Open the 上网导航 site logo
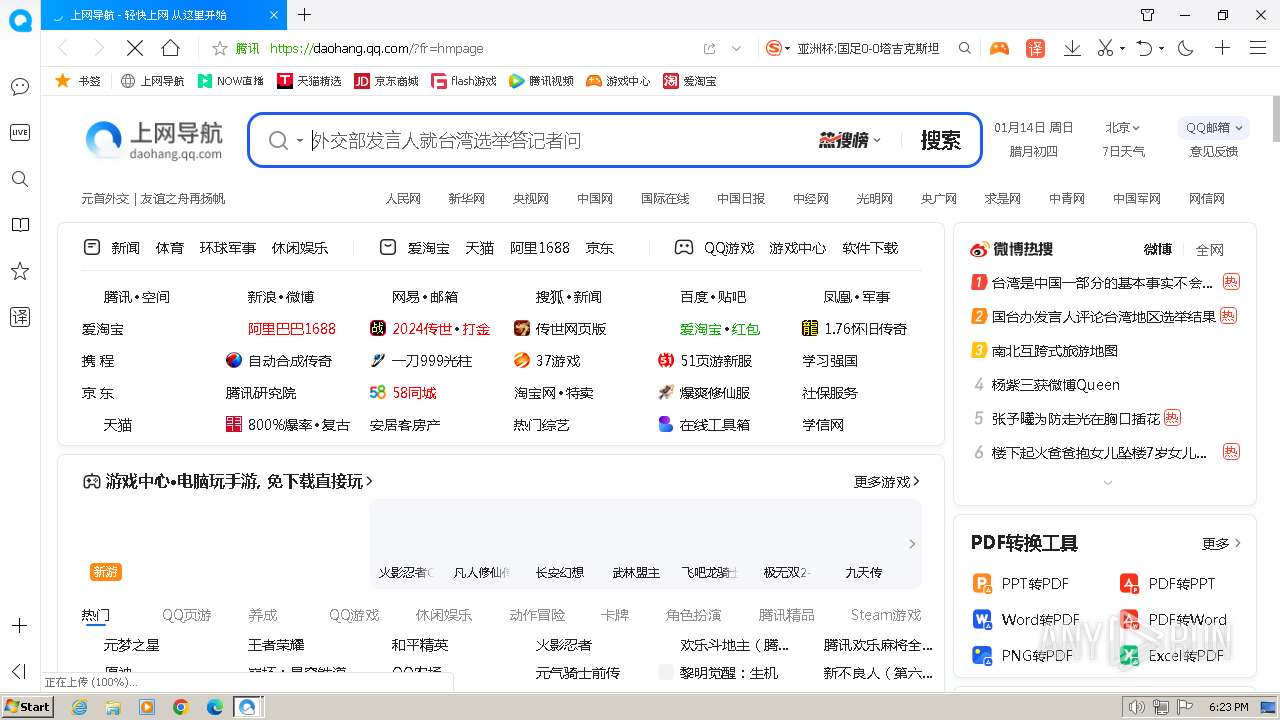The width and height of the screenshot is (1280, 720). pyautogui.click(x=154, y=141)
